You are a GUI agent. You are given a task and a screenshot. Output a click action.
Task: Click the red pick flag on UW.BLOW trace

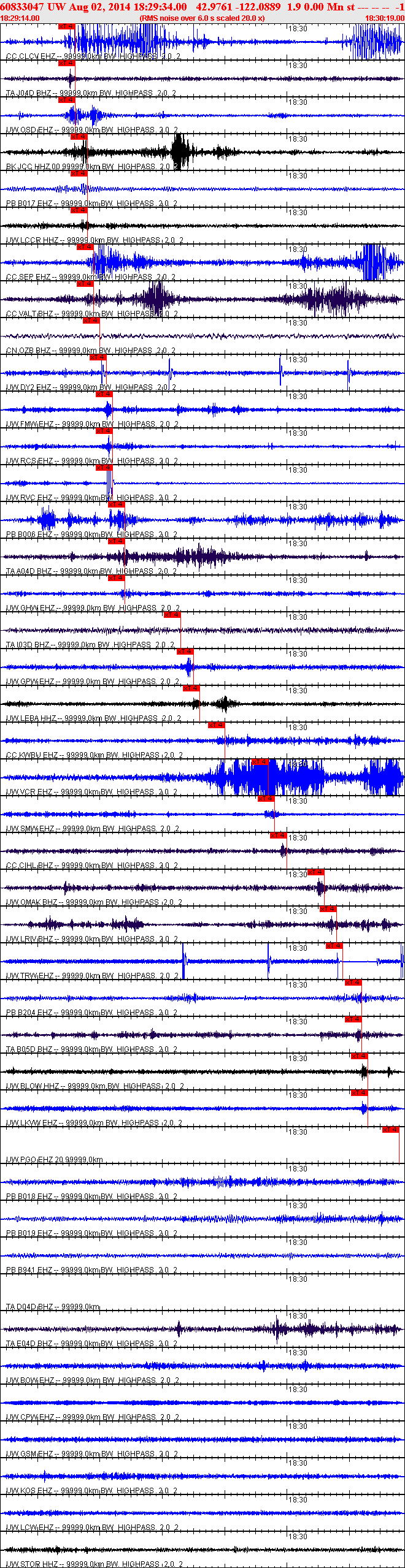point(359,1056)
